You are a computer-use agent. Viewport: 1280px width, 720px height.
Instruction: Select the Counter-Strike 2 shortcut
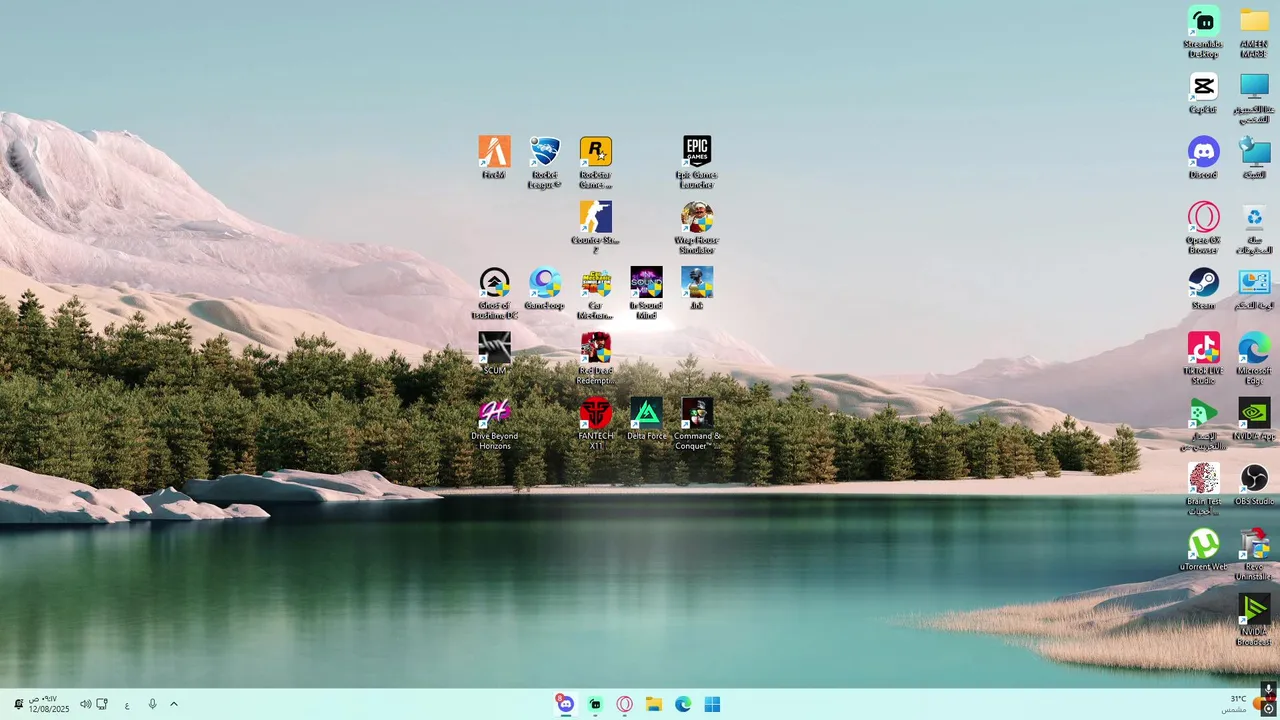tap(596, 227)
